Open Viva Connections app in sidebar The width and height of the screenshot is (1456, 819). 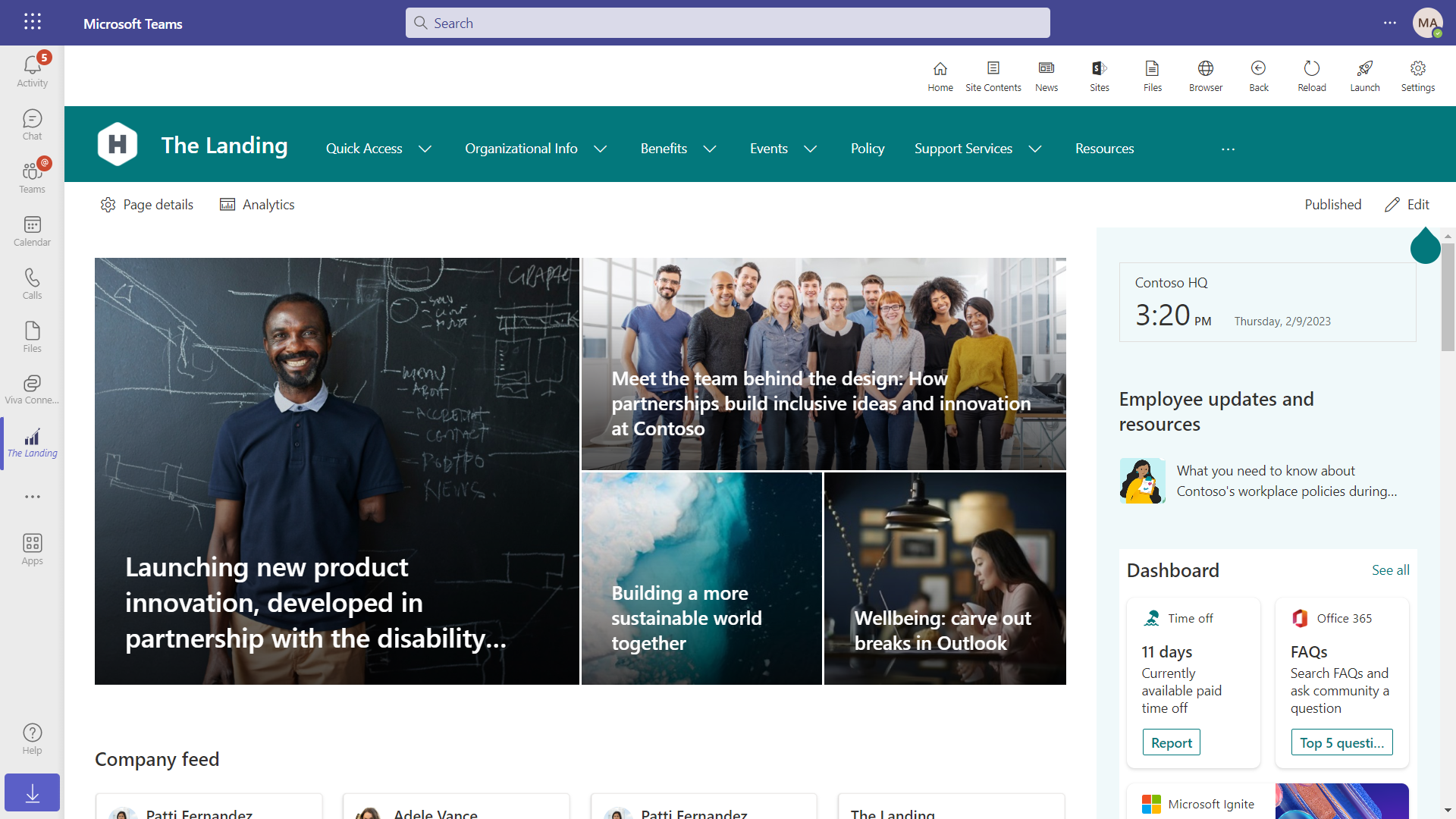(32, 391)
